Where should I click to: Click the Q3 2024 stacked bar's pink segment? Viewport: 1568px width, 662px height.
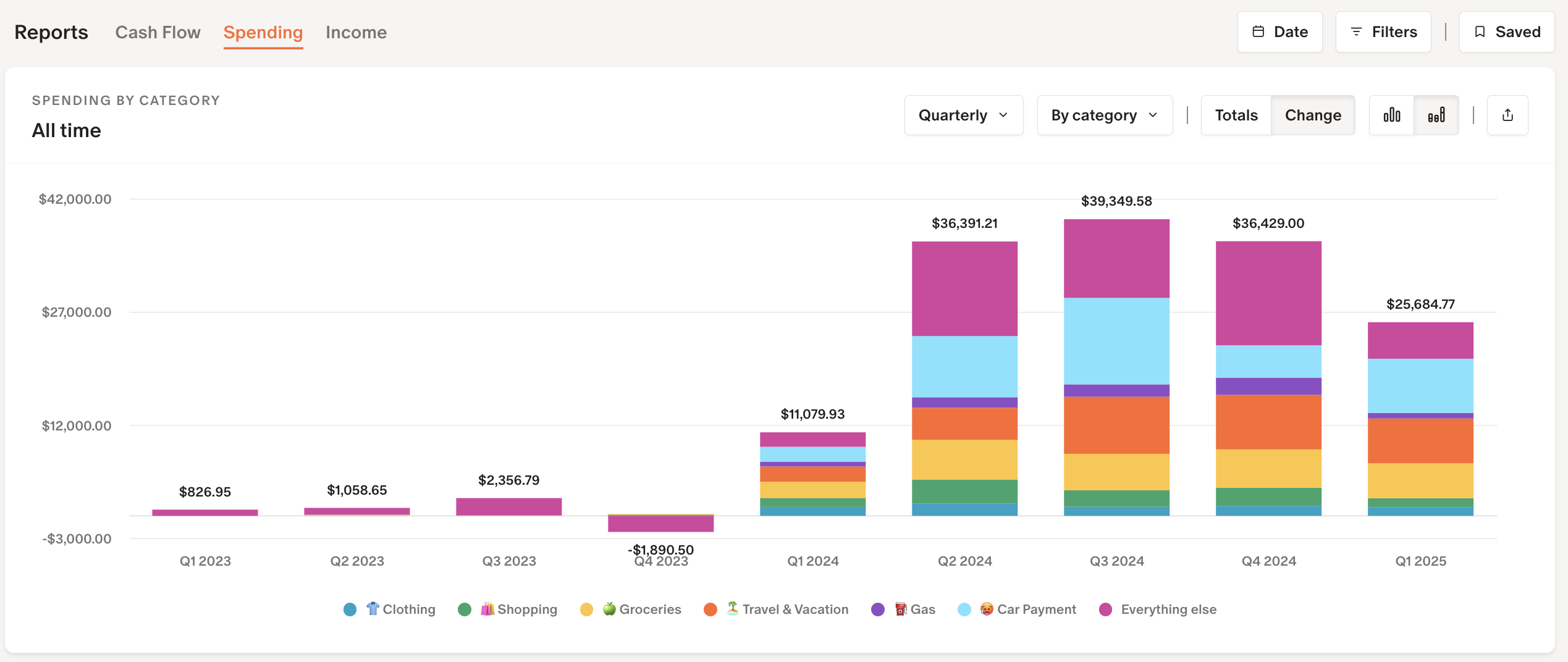click(1116, 259)
